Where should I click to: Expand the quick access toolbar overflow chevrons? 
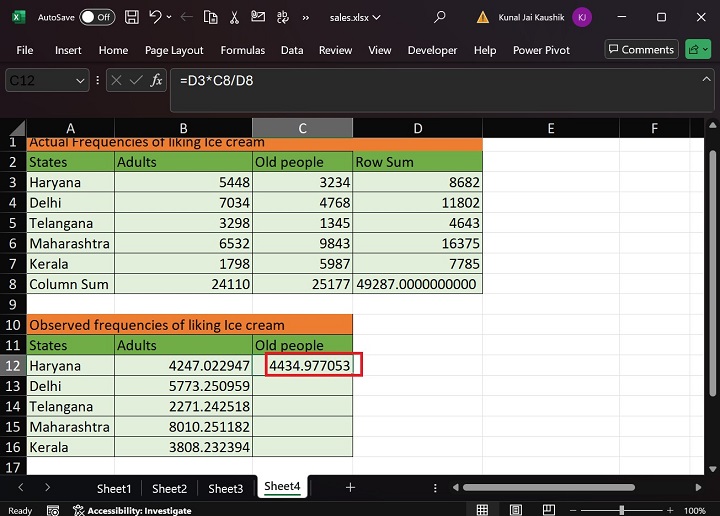305,17
